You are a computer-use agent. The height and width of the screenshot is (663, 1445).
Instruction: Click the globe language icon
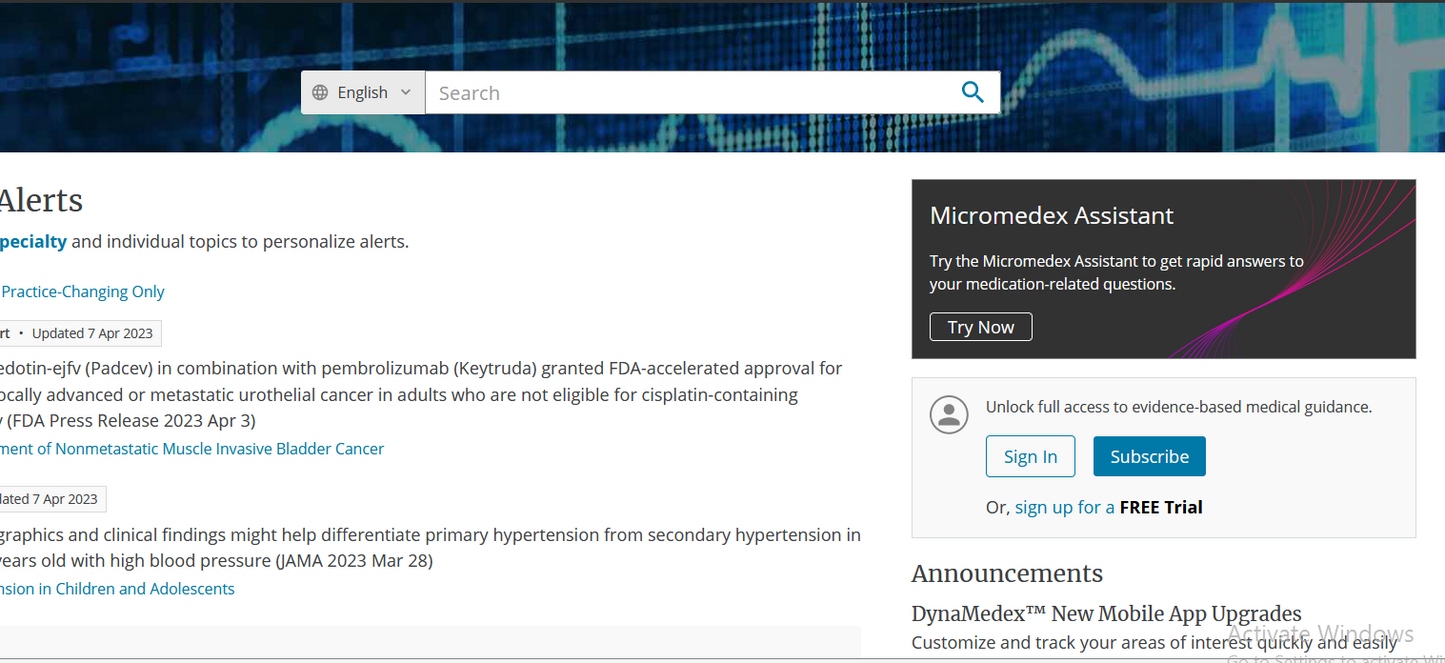(320, 93)
